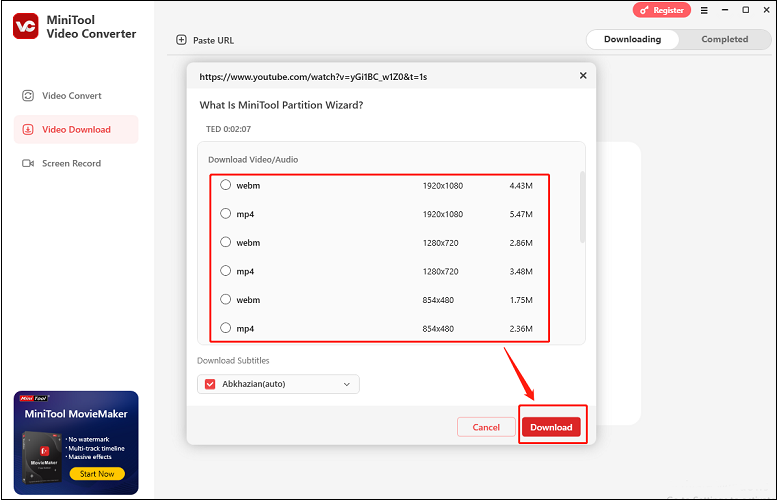
Task: Click Paste URL label
Action: [213, 41]
